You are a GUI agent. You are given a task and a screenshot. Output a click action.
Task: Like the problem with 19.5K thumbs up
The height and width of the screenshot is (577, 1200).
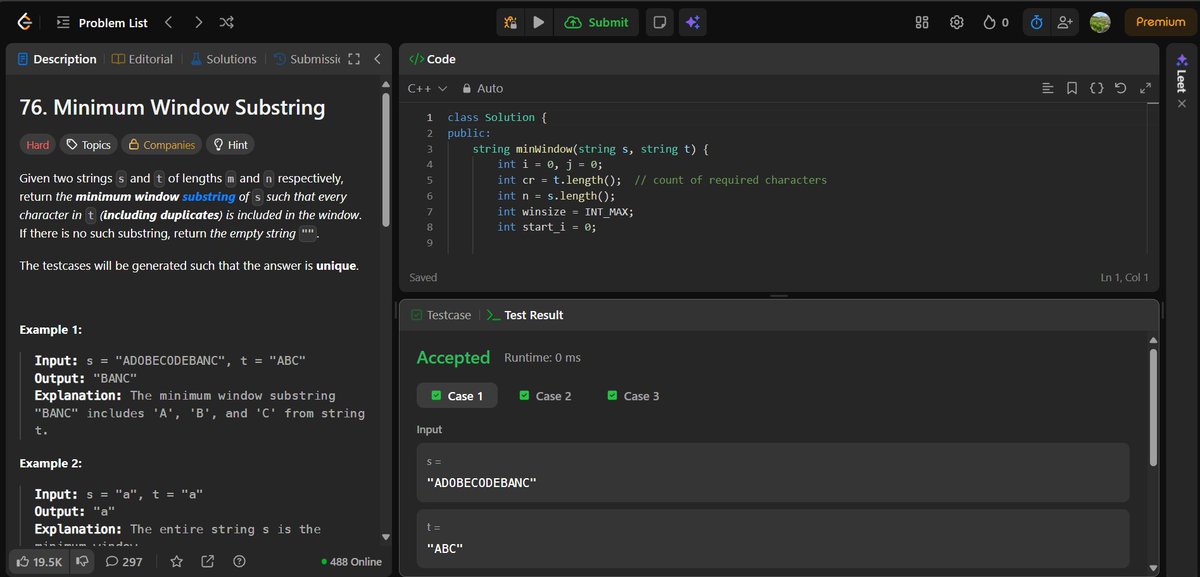(40, 561)
